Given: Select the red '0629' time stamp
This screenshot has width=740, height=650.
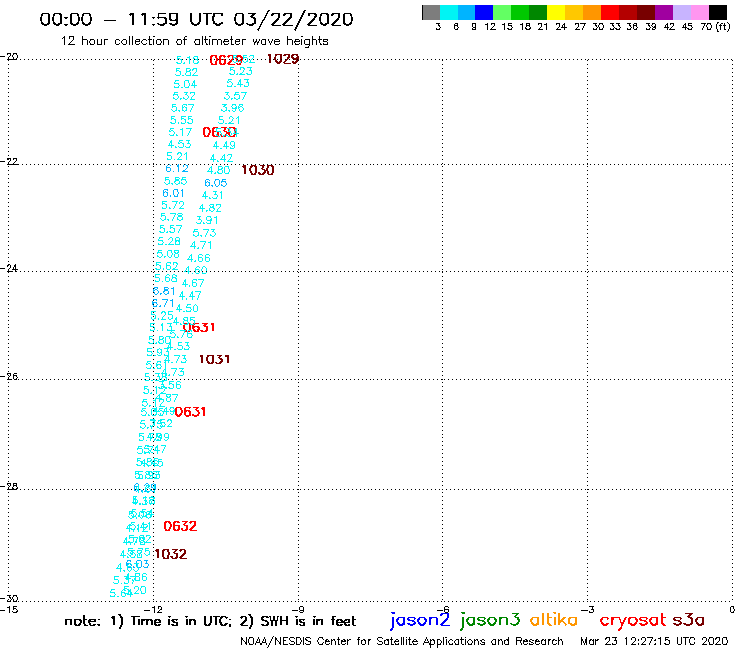Looking at the screenshot, I should coord(226,60).
